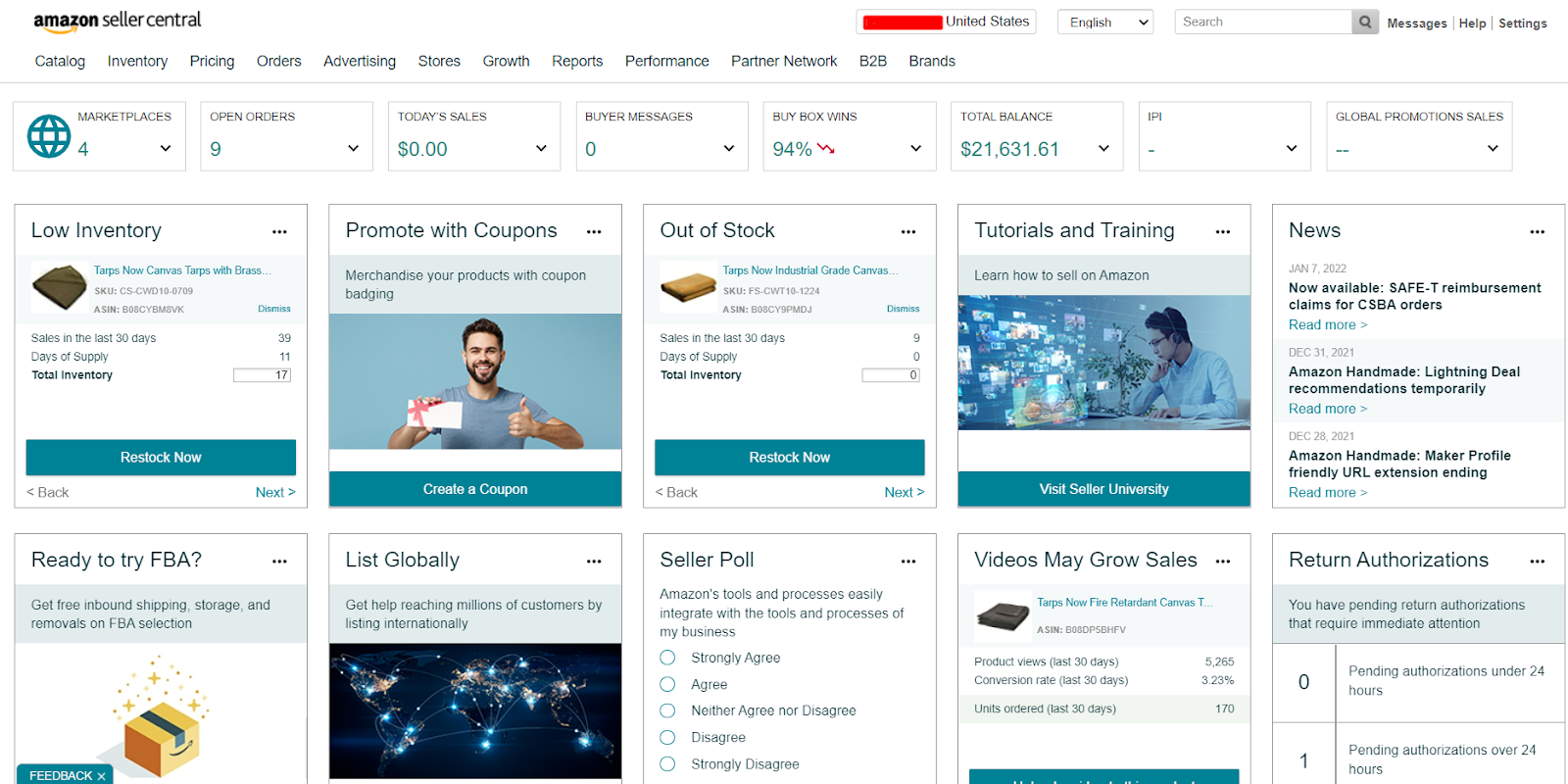Open Low Inventory card options menu
Screen dimensions: 1568x784
coord(279,232)
